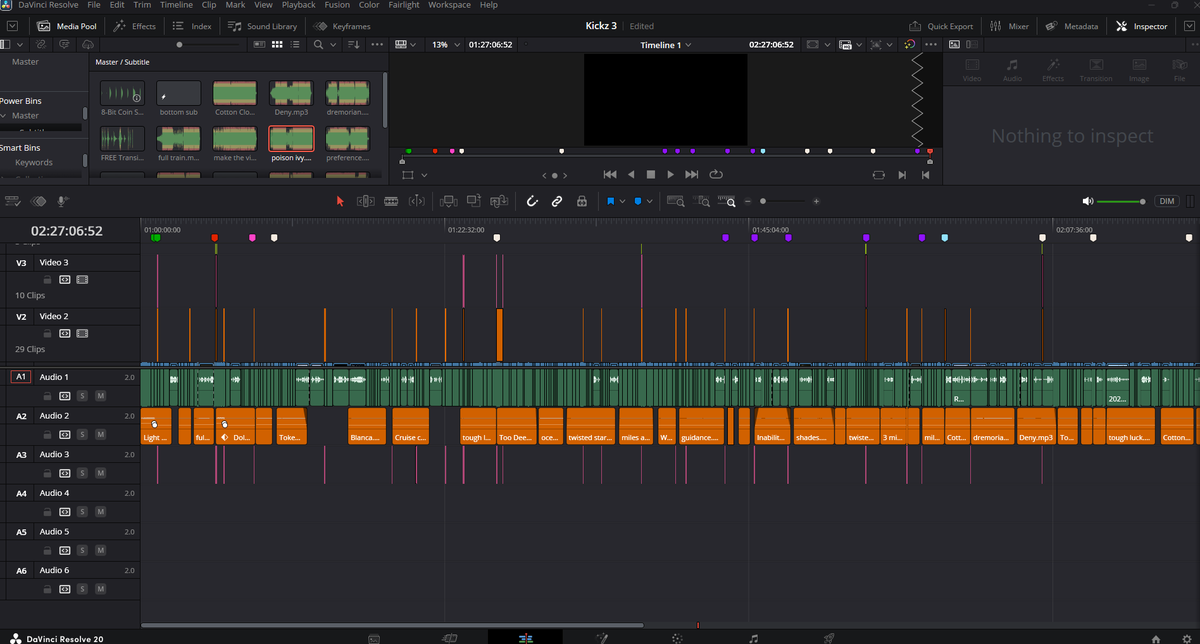Click the Overwrite Clip toolbar icon
This screenshot has width=1200, height=644.
point(475,201)
